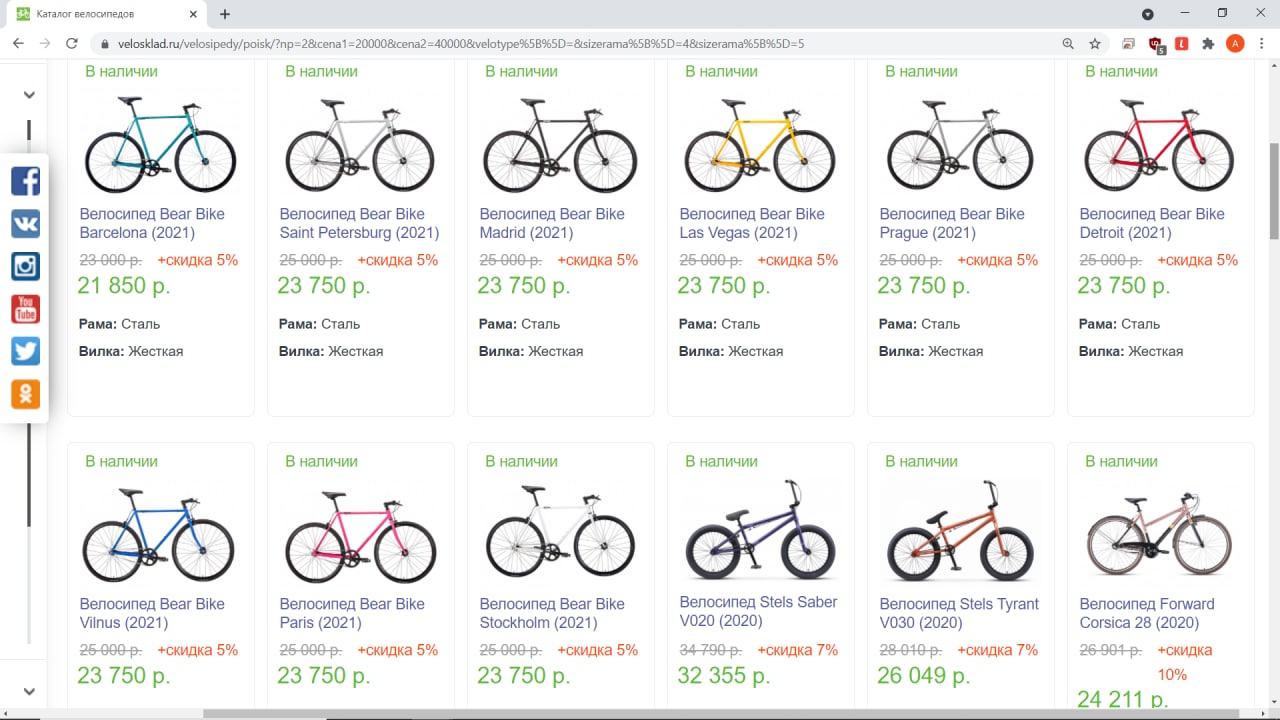
Task: Open the VK social icon
Action: (25, 224)
